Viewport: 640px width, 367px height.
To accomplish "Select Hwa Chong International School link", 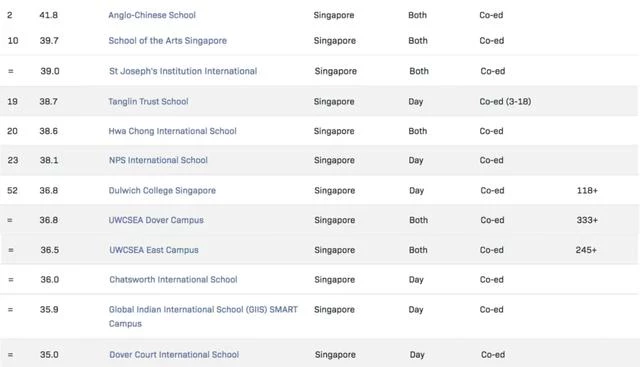I will (172, 131).
